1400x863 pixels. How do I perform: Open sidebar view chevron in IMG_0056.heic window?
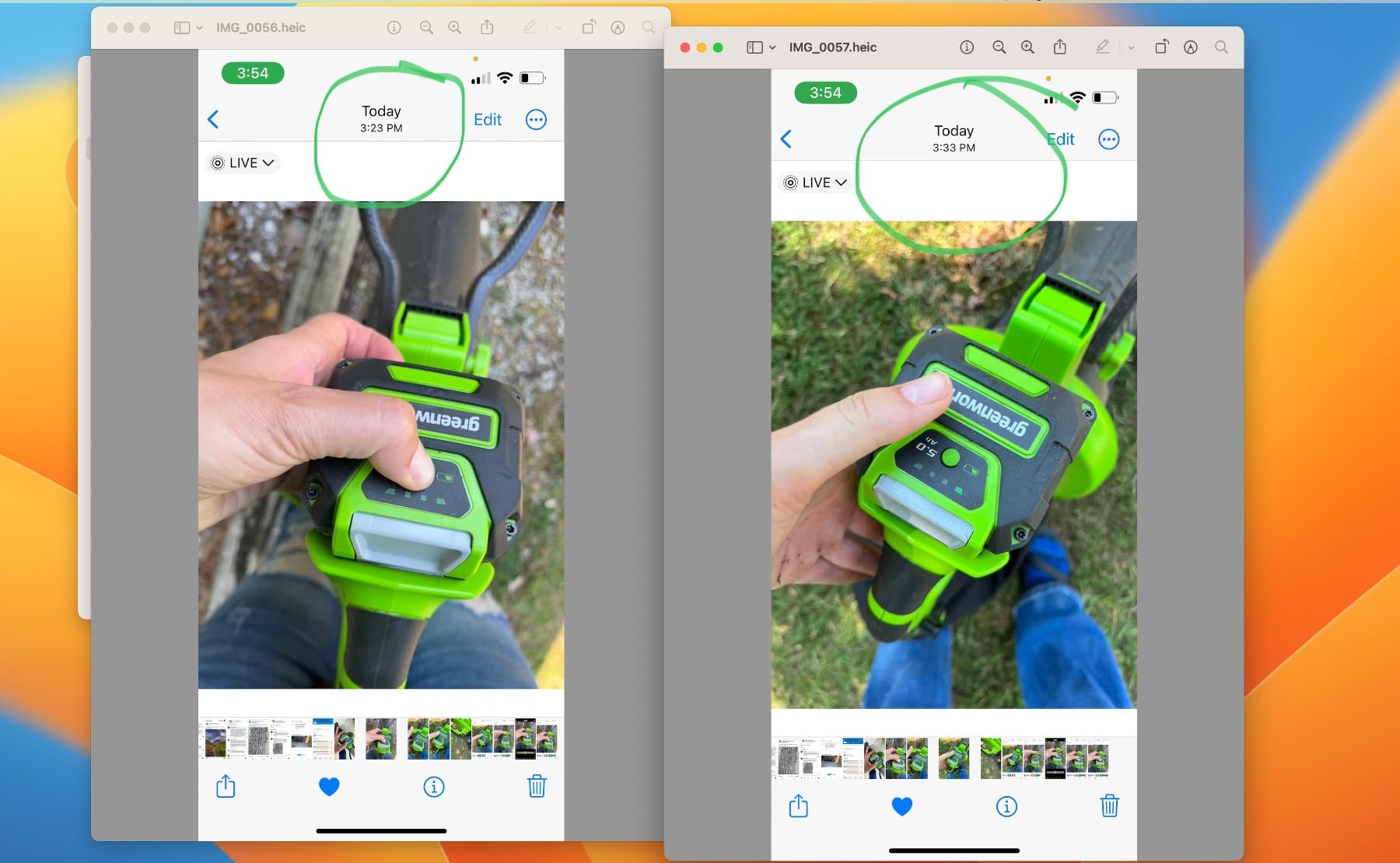click(200, 28)
